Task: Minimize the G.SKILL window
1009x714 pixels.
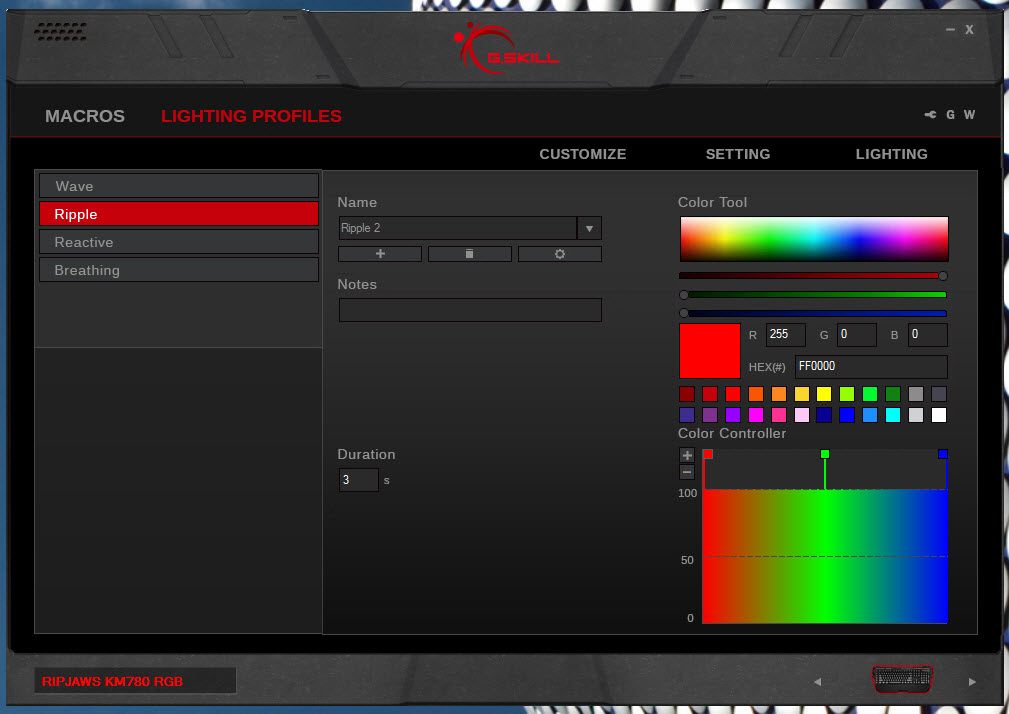Action: point(950,30)
